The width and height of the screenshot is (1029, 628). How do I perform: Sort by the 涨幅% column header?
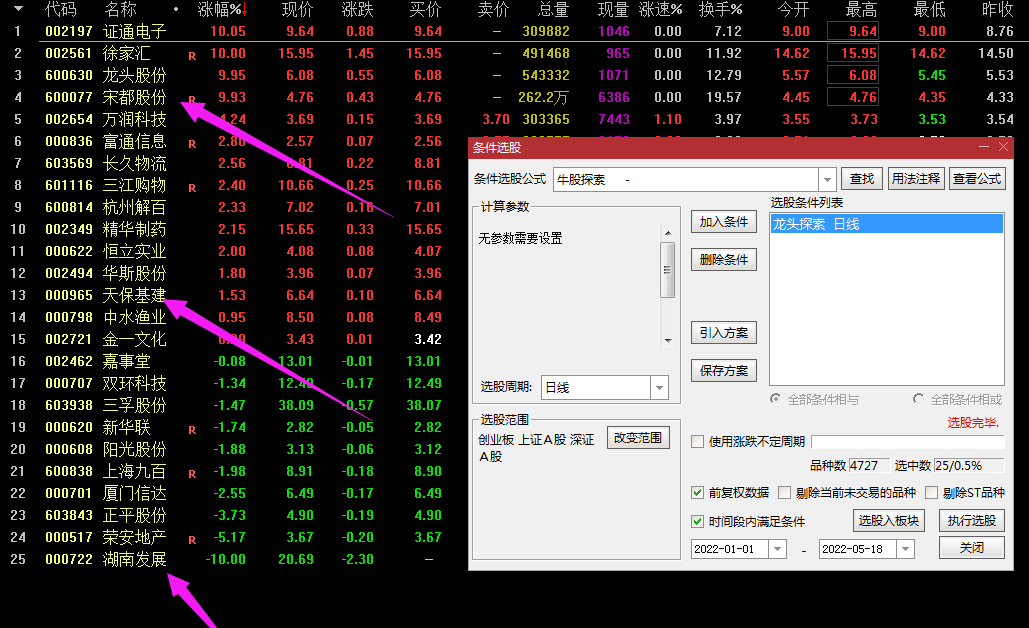222,9
